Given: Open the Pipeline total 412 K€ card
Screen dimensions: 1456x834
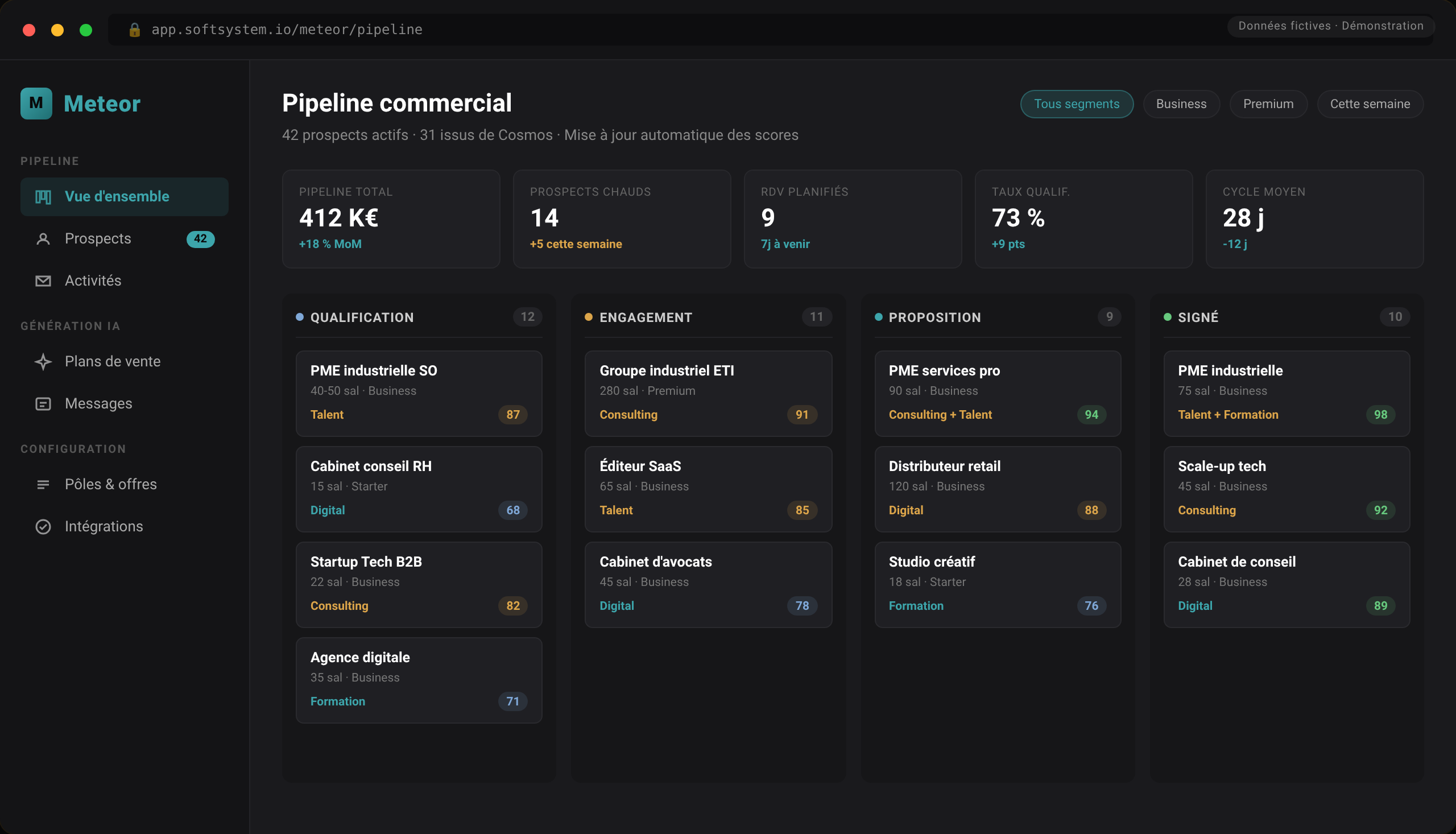Looking at the screenshot, I should point(391,219).
